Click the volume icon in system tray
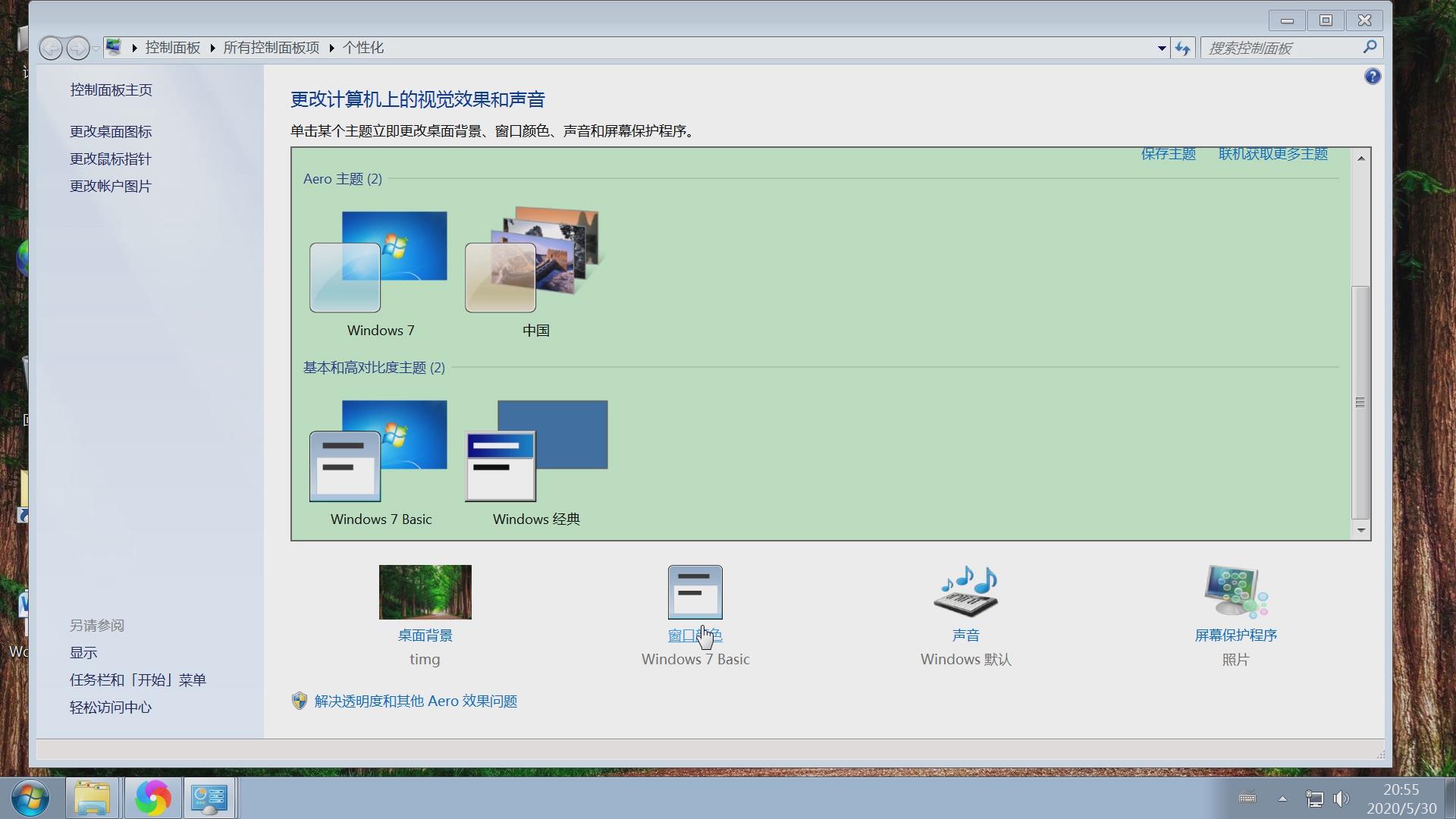Screen dimensions: 1456x819 (1342, 798)
